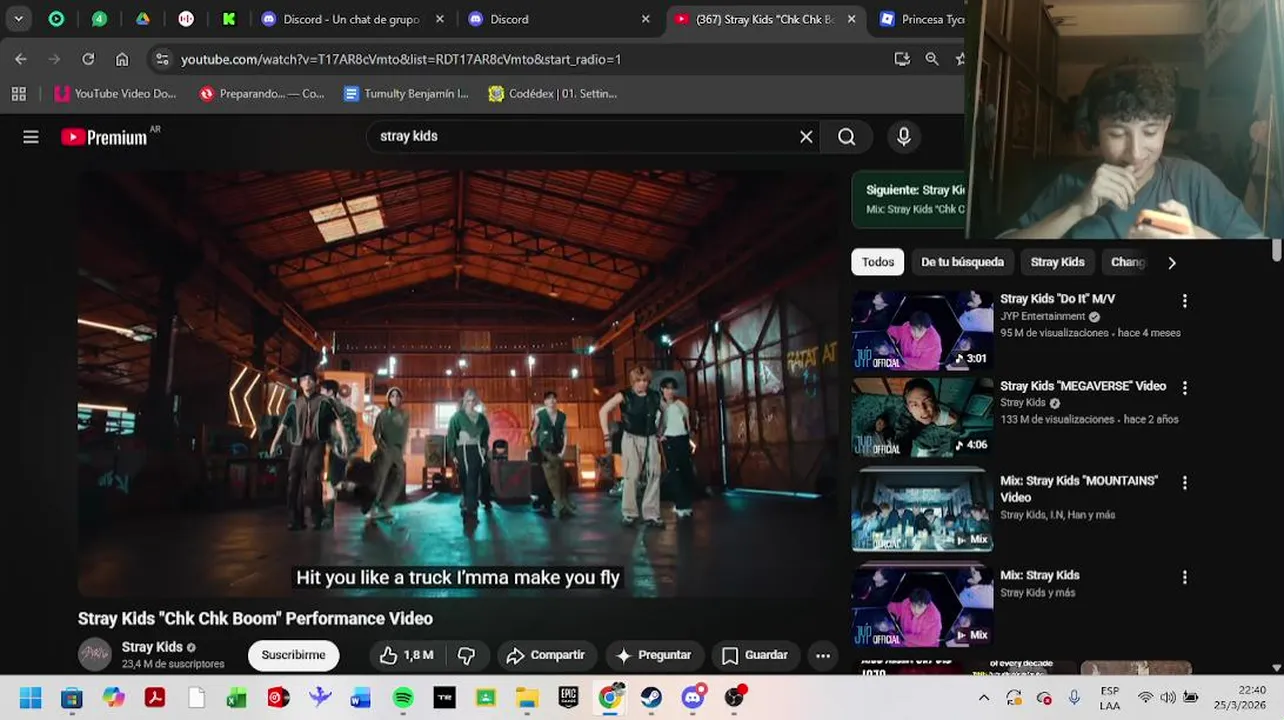This screenshot has width=1284, height=720.
Task: View site information icon in address bar
Action: 162,59
